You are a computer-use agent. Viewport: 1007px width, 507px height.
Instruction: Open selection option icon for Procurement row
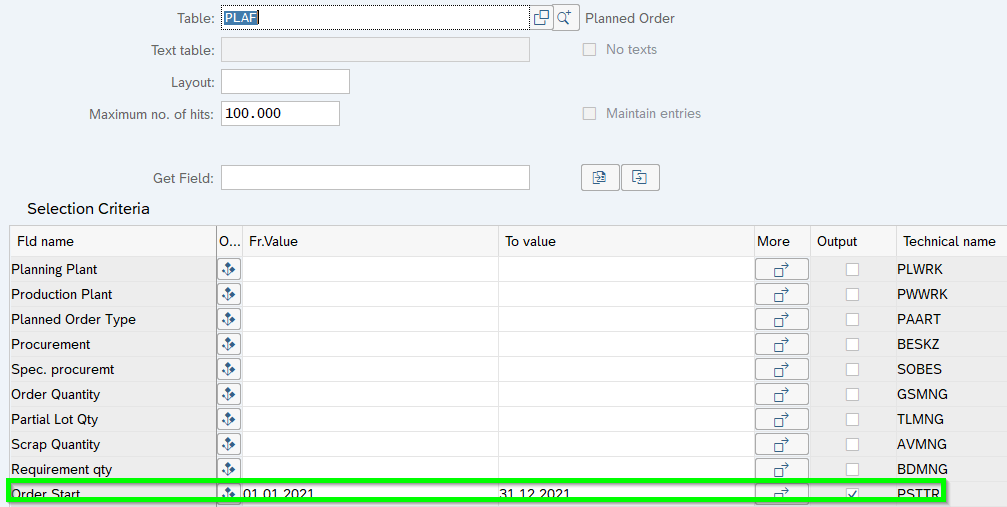click(229, 344)
